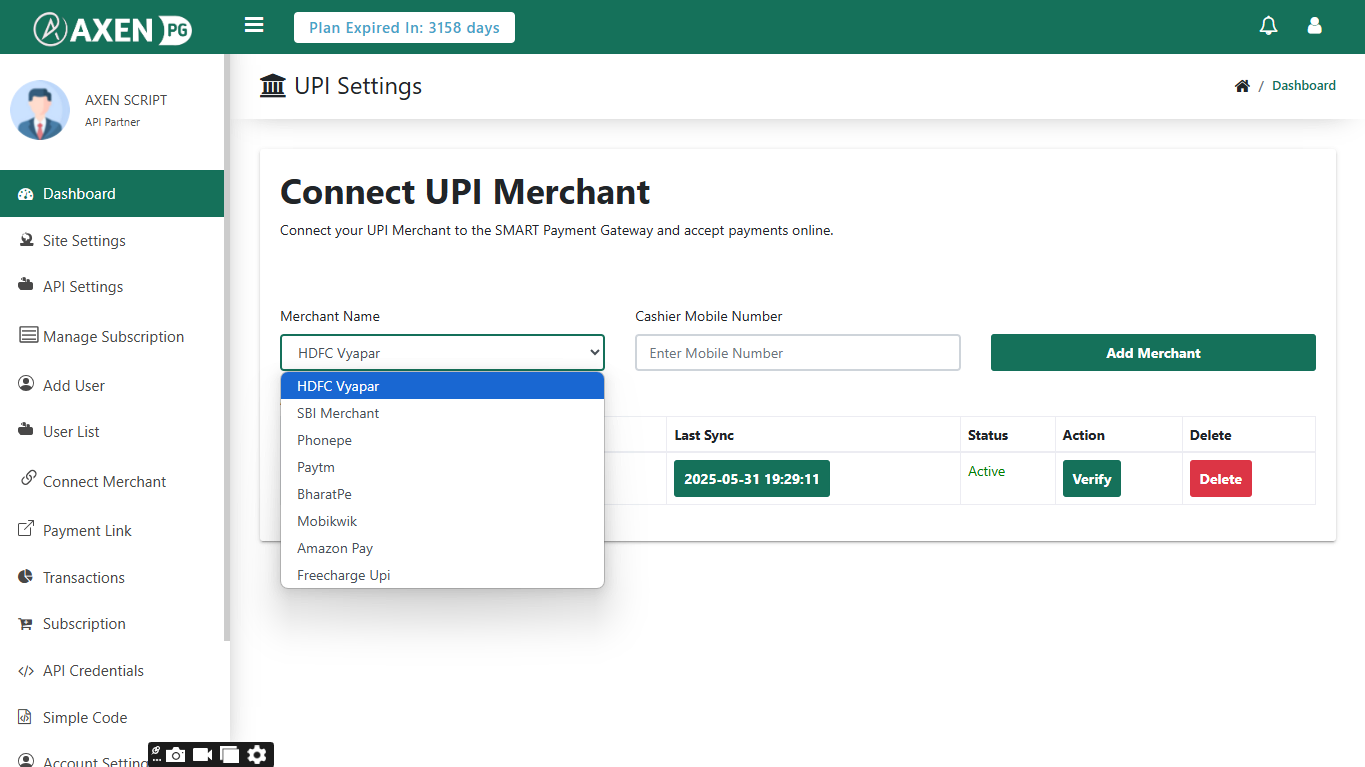
Task: Click the home icon in breadcrumb
Action: pos(1242,86)
